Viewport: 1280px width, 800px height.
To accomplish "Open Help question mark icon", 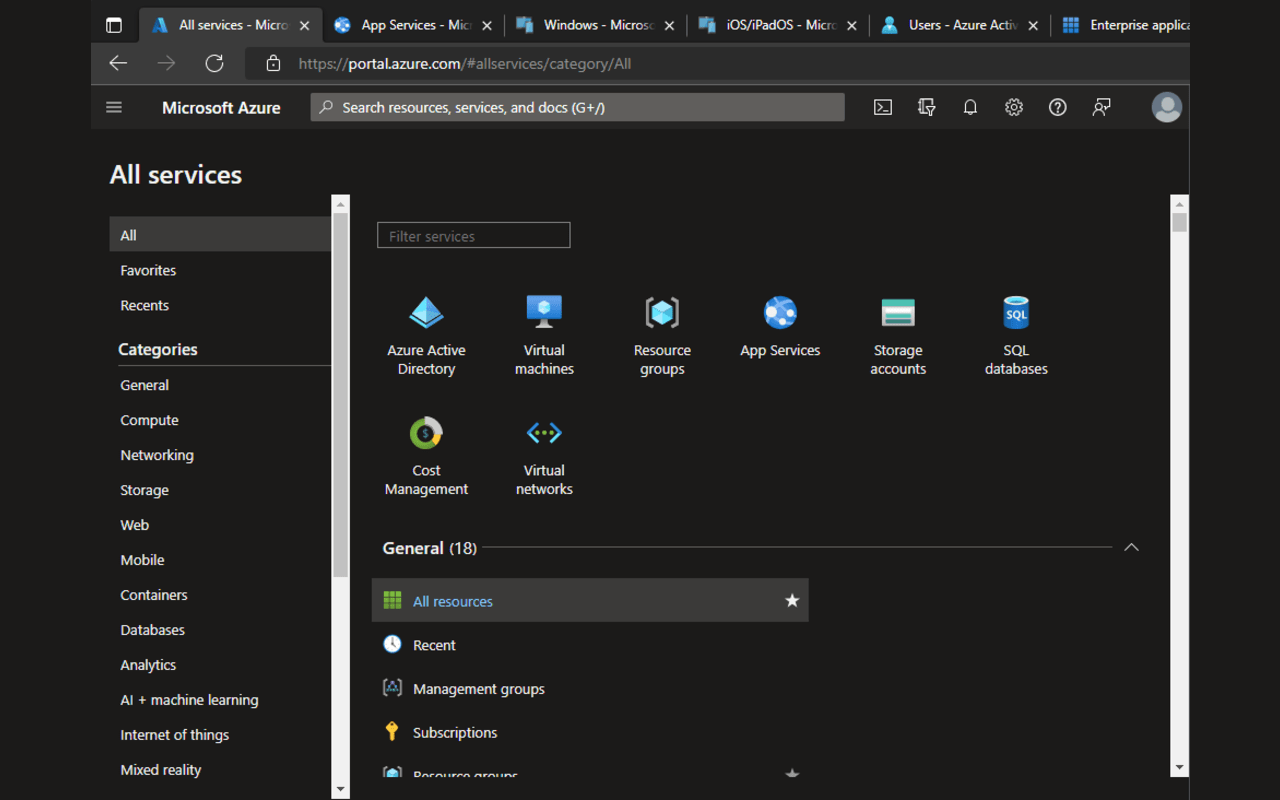I will coord(1057,107).
